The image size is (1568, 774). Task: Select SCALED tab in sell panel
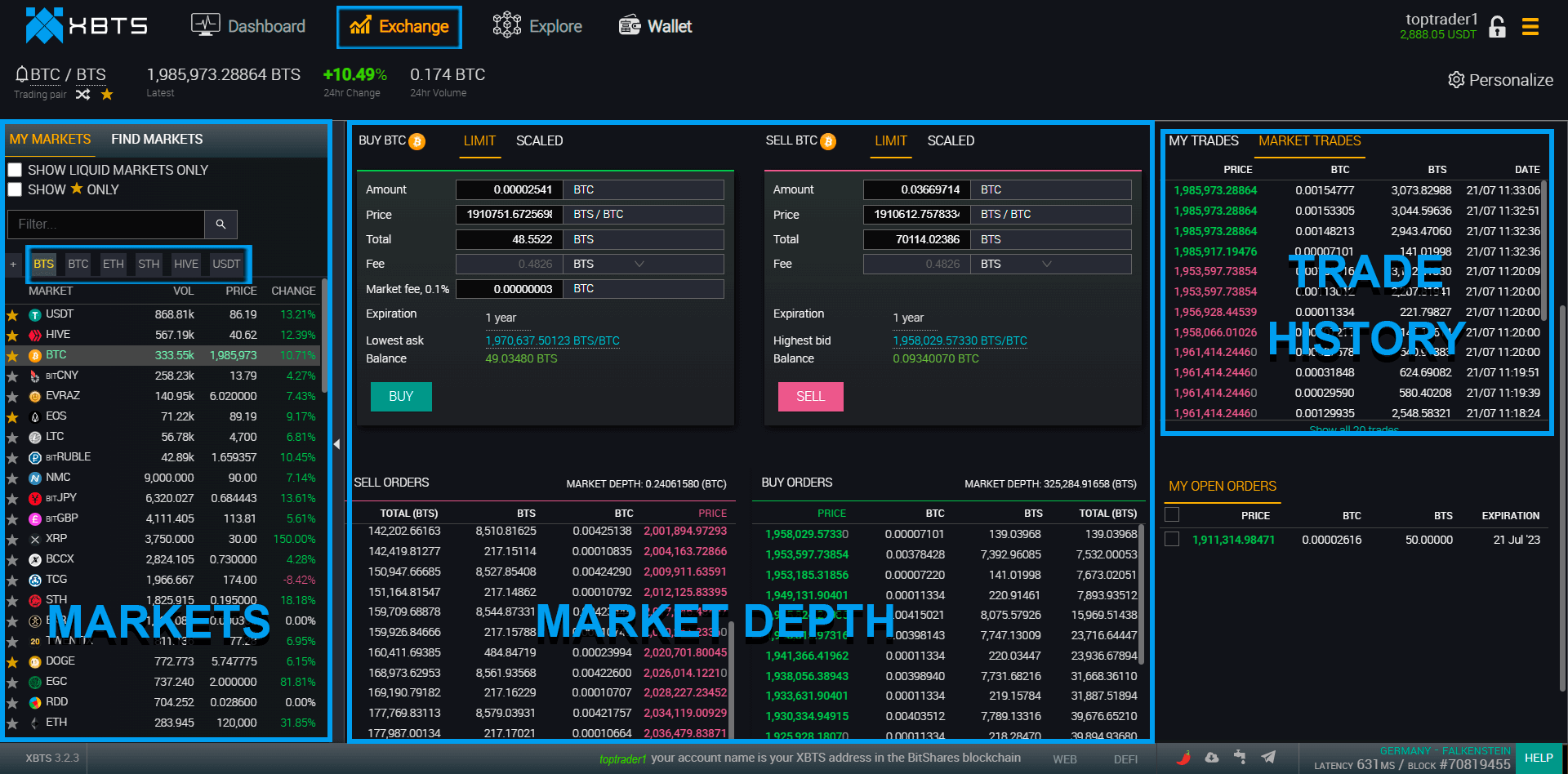[951, 141]
